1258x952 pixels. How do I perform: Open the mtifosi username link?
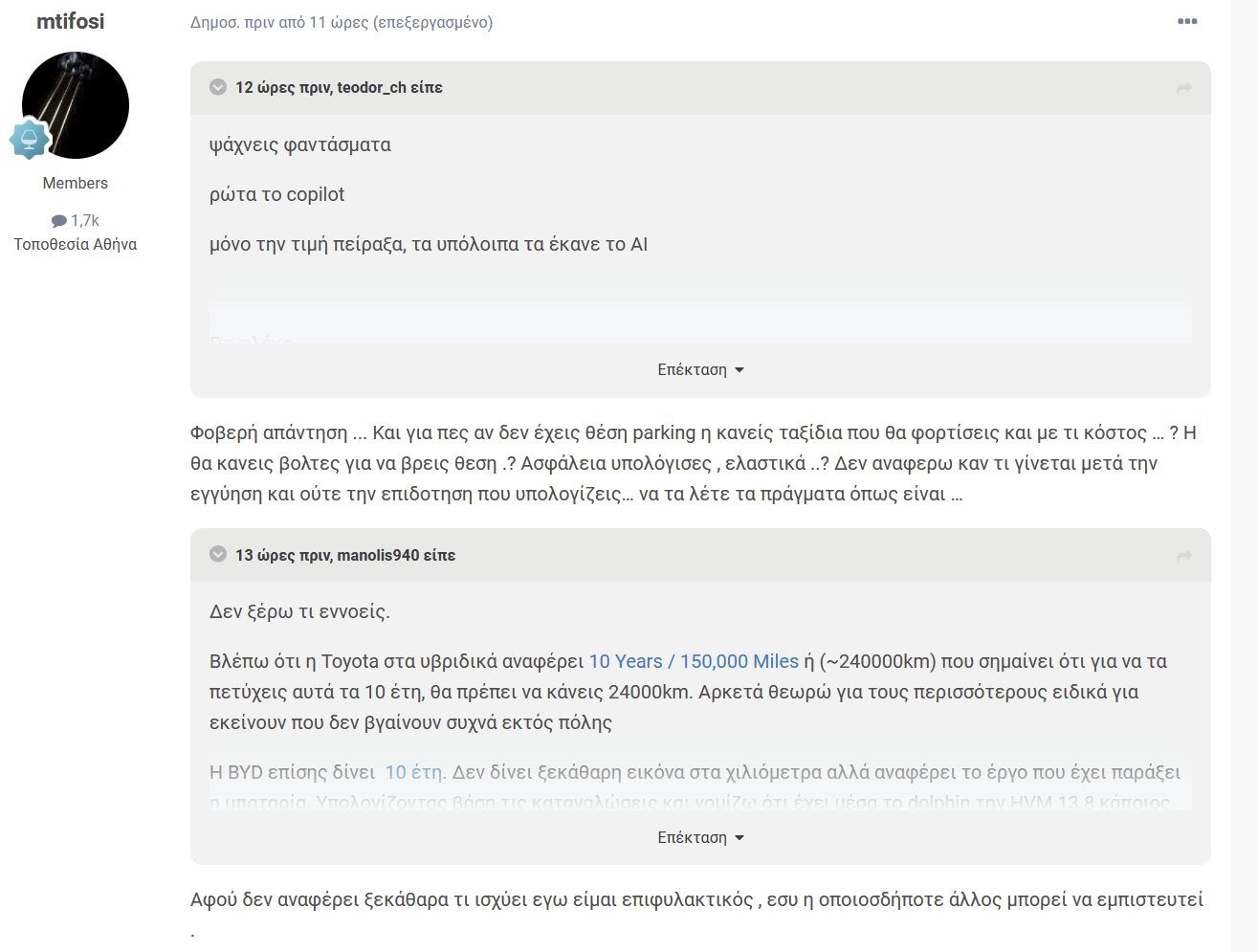click(71, 21)
